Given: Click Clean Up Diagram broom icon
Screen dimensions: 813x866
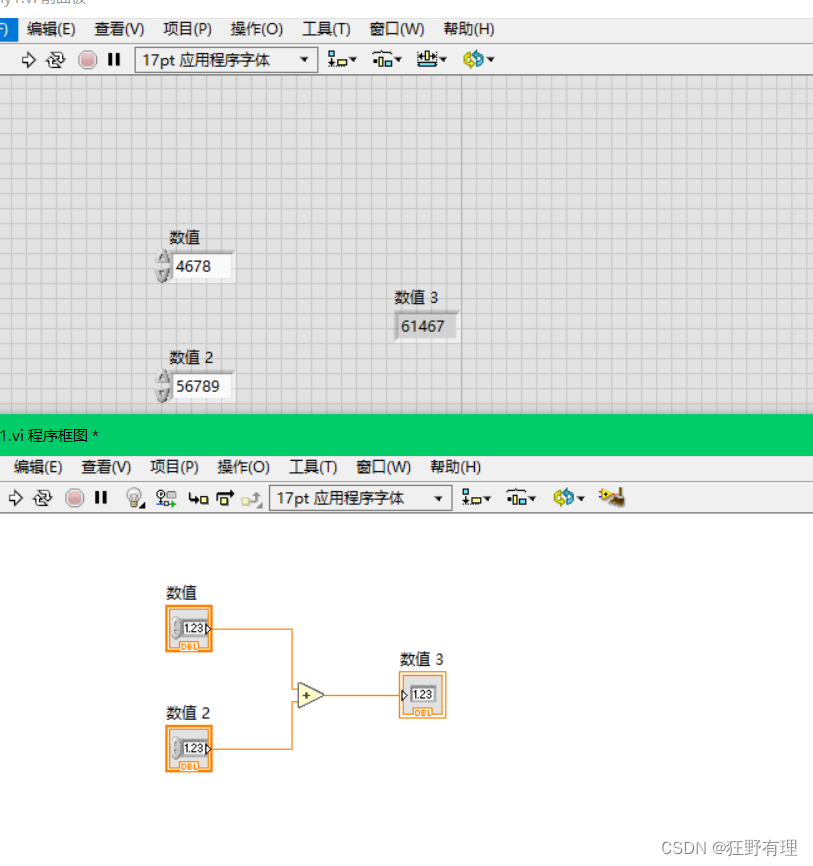Looking at the screenshot, I should (x=612, y=497).
